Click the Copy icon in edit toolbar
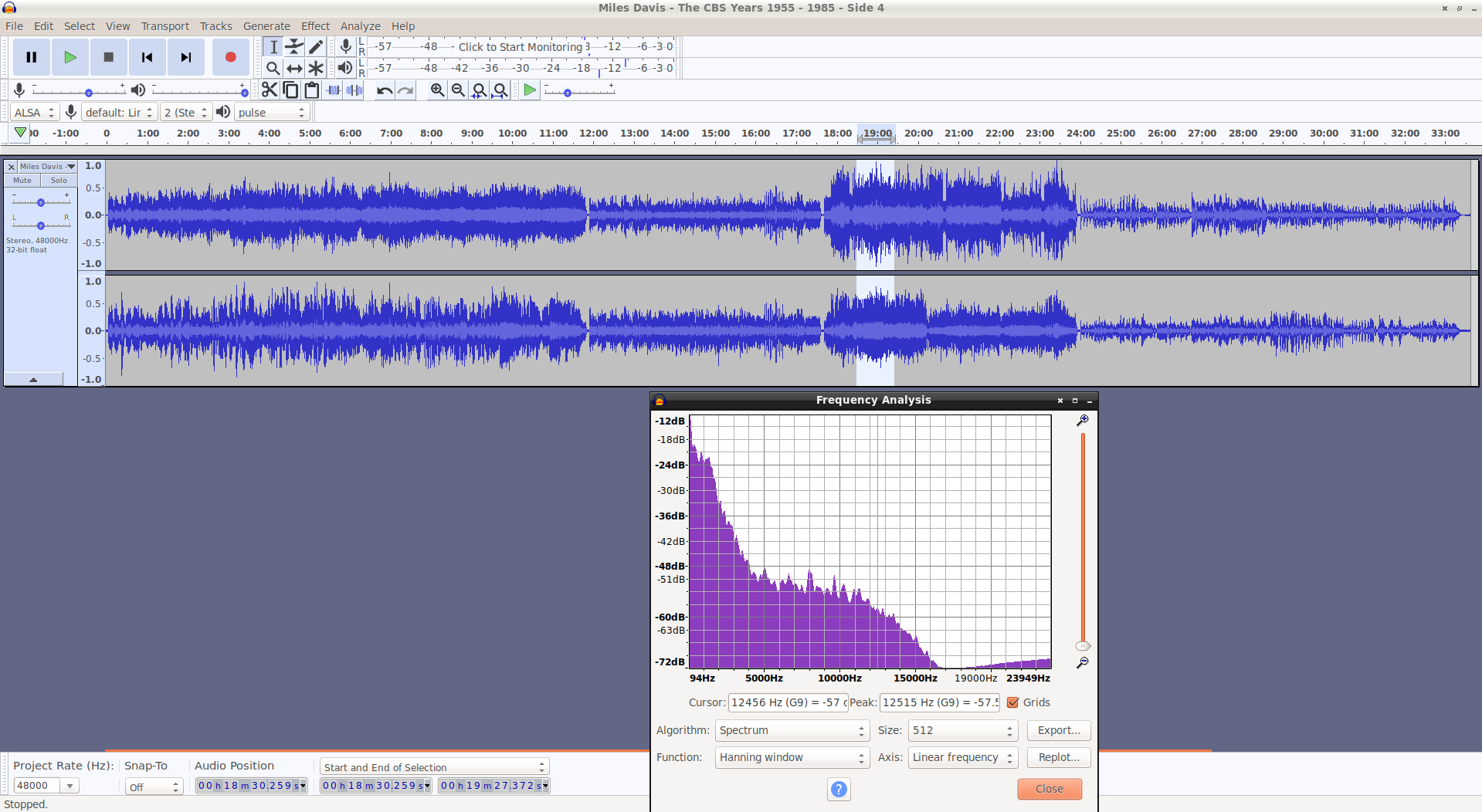The width and height of the screenshot is (1482, 812). coord(290,90)
